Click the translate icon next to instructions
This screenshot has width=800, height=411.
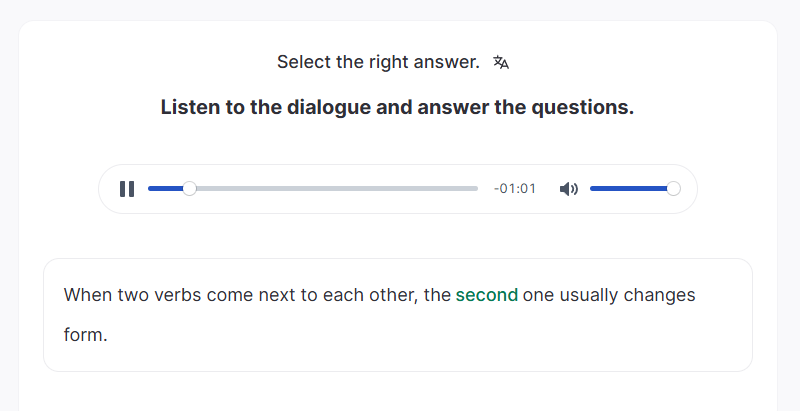click(501, 62)
